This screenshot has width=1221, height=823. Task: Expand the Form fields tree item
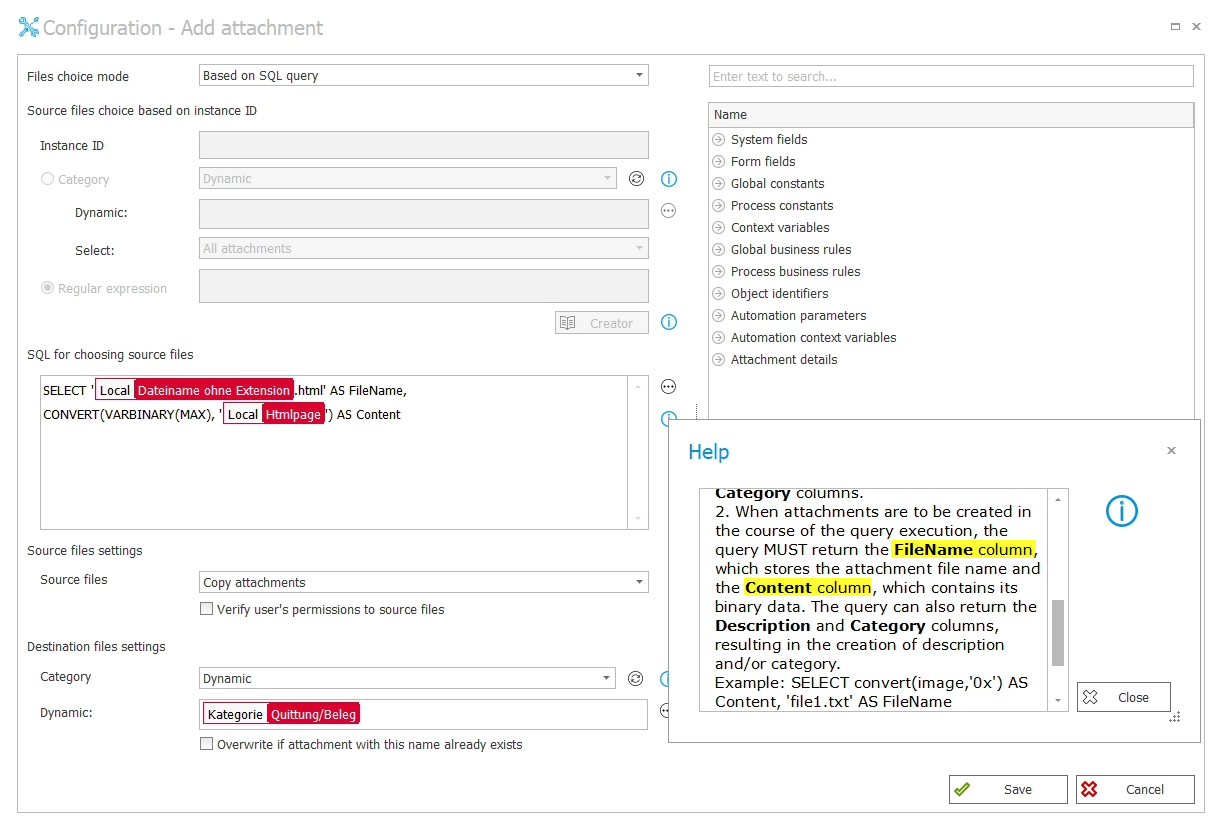(718, 162)
